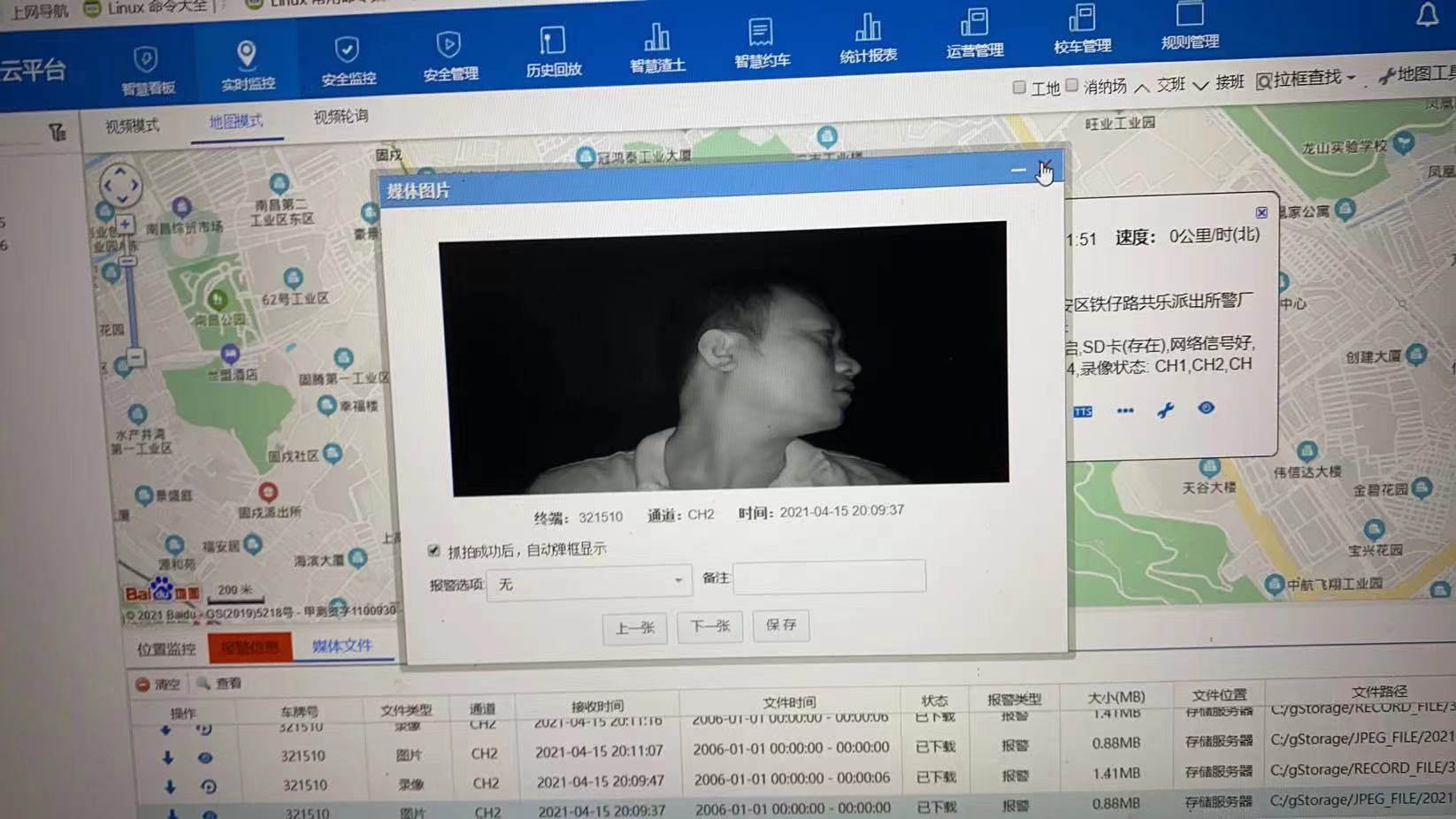
Task: Open 校车管理 school bus management module
Action: (x=1082, y=29)
